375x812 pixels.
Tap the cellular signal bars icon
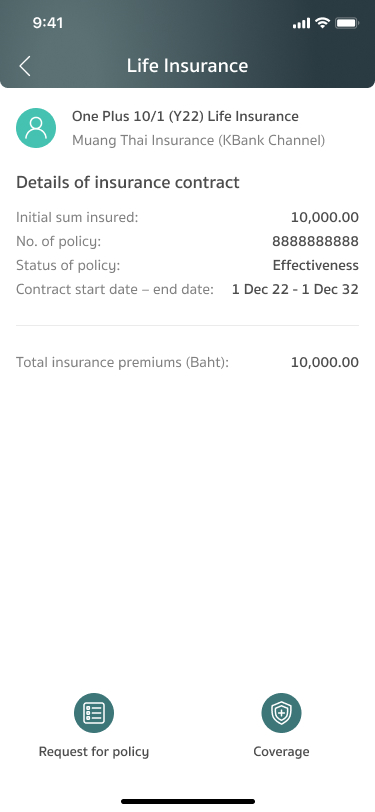(301, 23)
